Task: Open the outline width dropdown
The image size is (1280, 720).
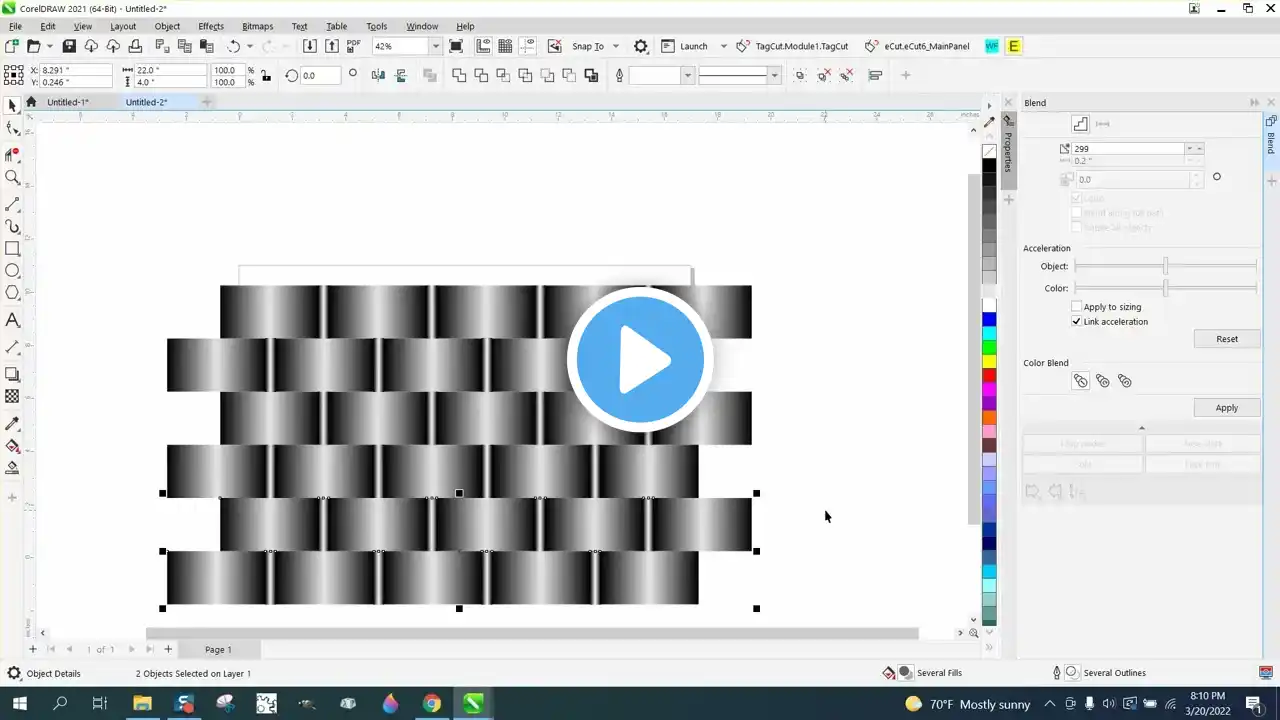Action: [687, 75]
